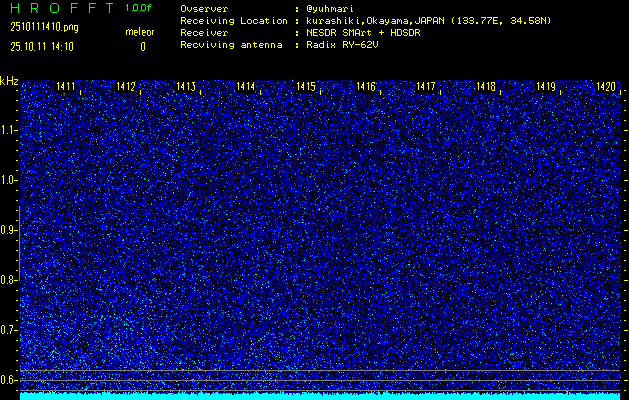Click the kHz axis unit label
The height and width of the screenshot is (400, 629).
click(x=9, y=81)
